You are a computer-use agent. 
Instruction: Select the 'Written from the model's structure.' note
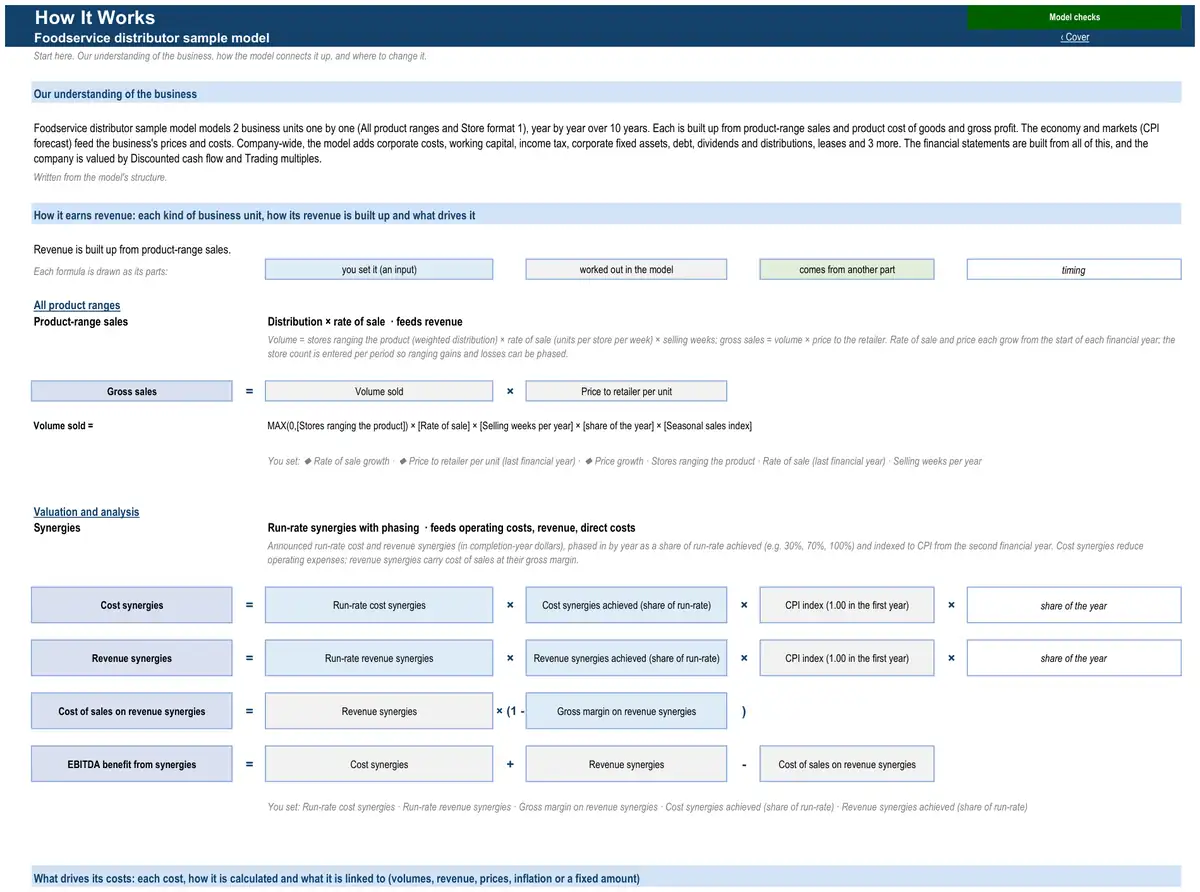click(x=100, y=177)
